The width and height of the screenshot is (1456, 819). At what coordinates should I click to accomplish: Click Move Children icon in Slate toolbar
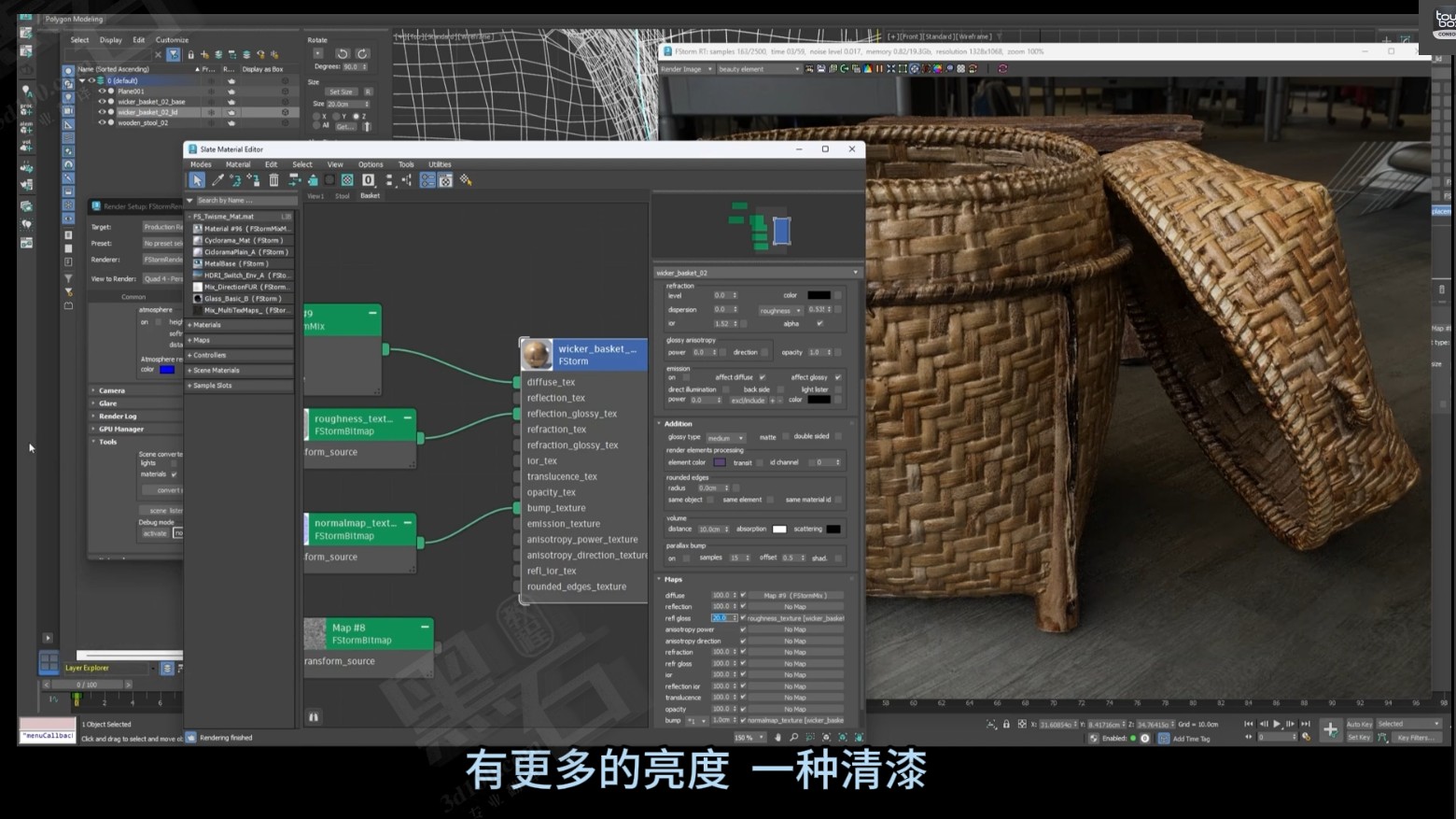click(293, 180)
